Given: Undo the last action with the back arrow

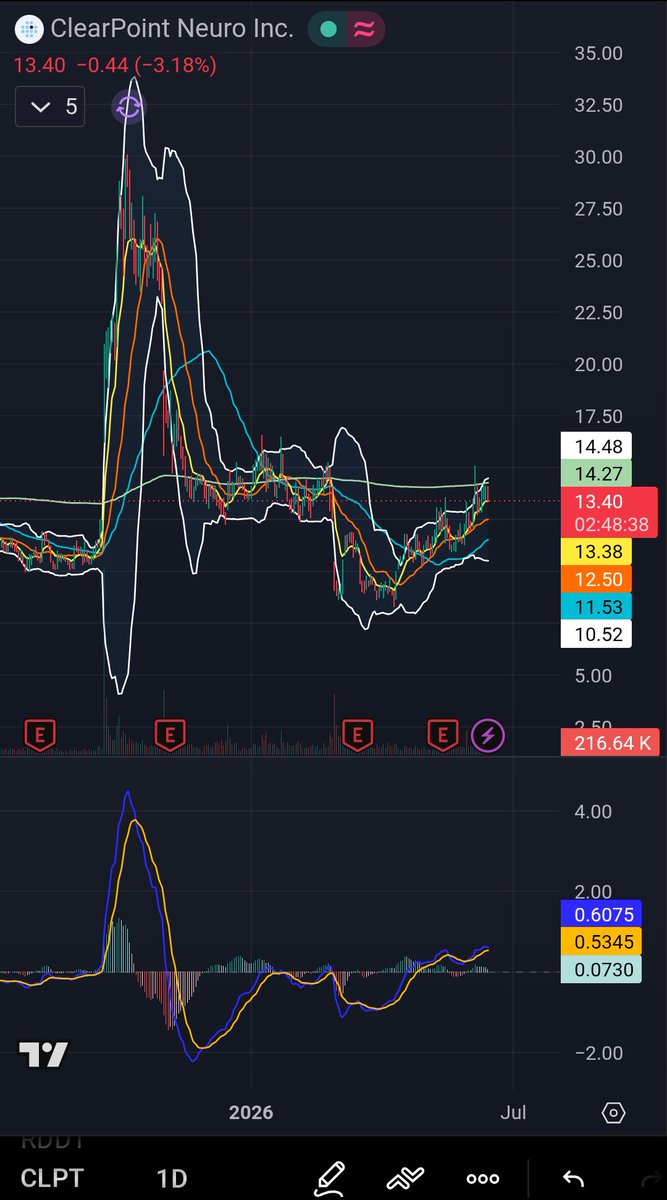Looking at the screenshot, I should coord(573,1178).
